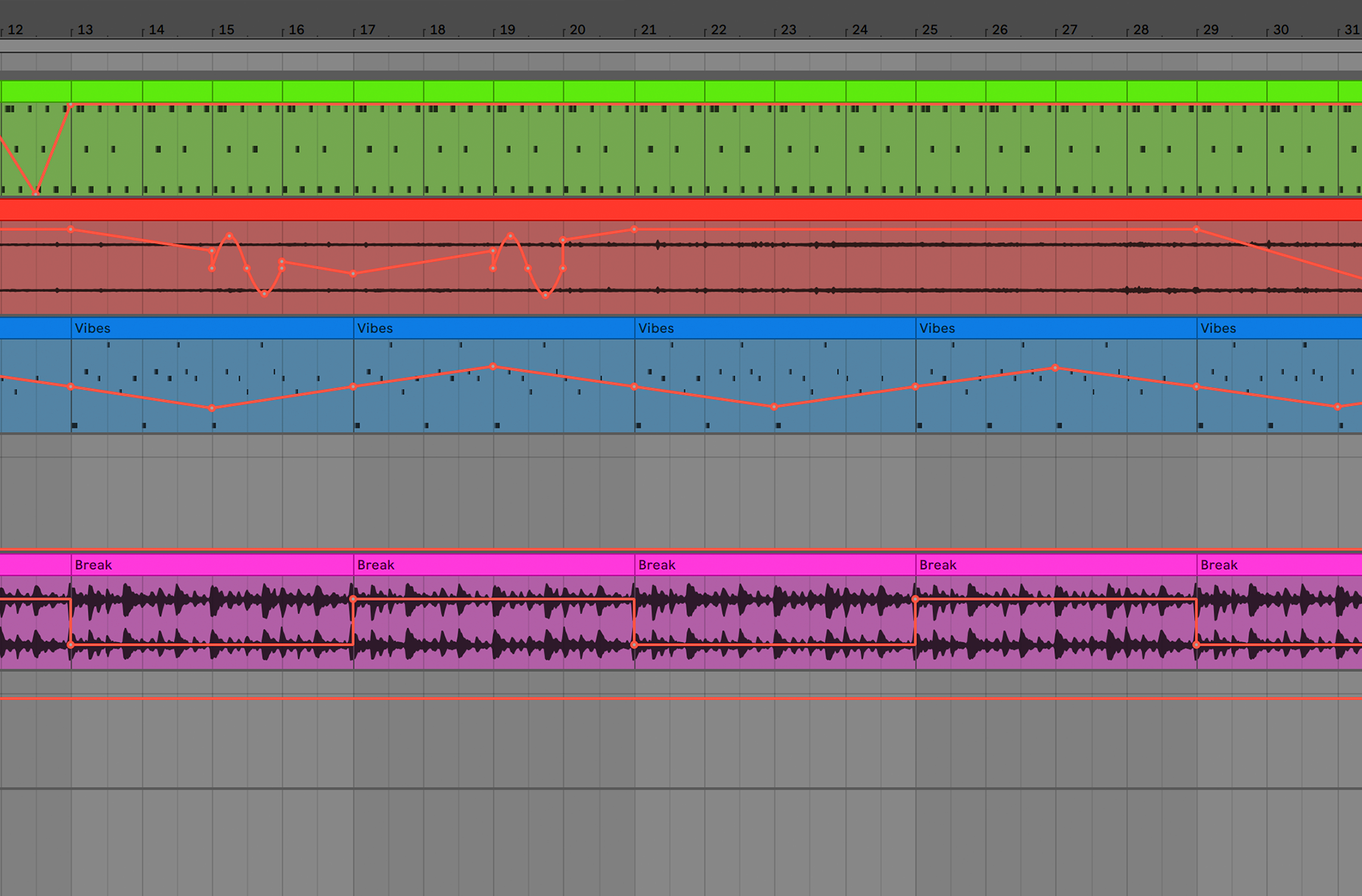Click Vibes automation breakpoint at bar 19

(493, 366)
